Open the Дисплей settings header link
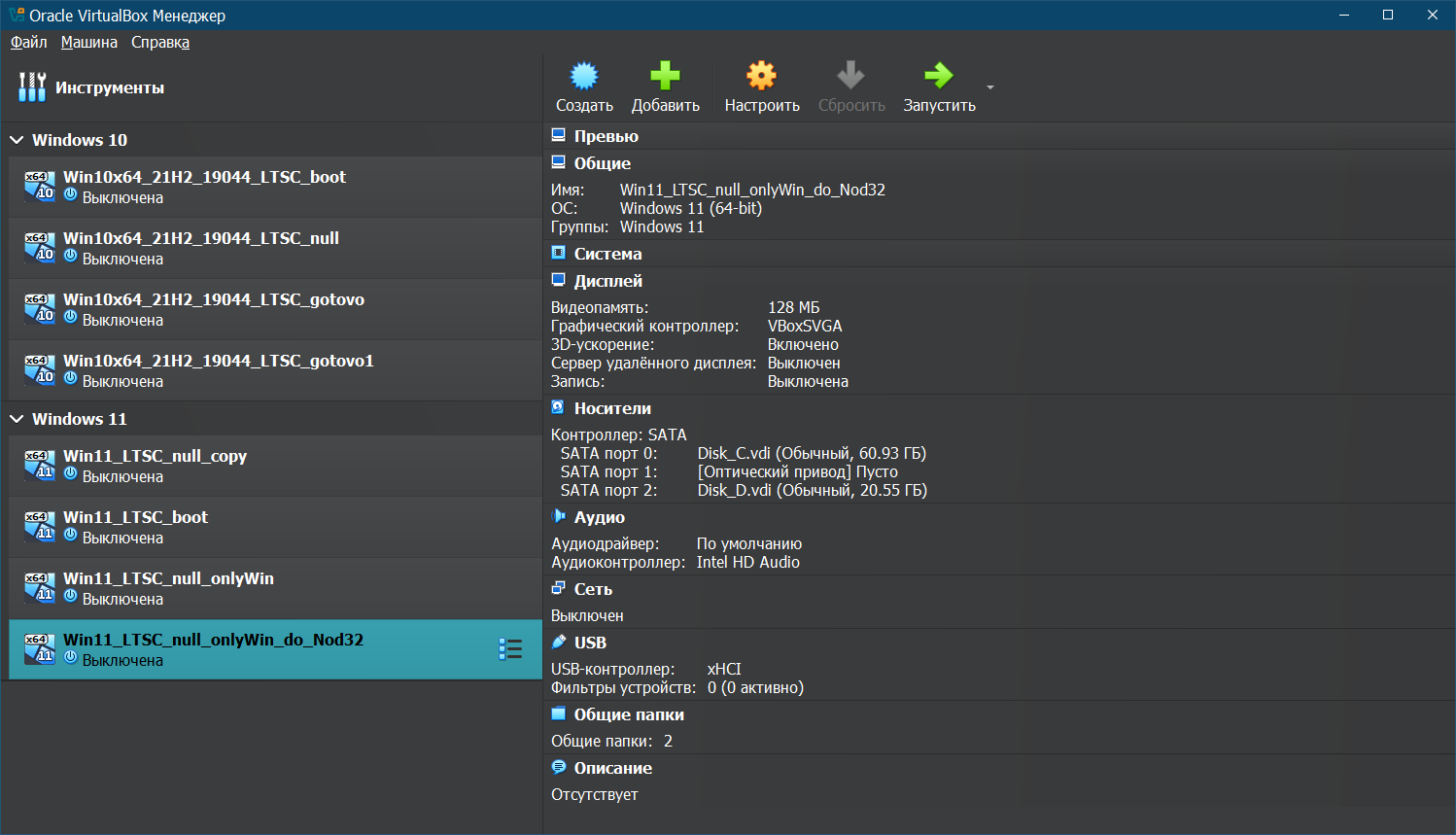 pyautogui.click(x=608, y=281)
